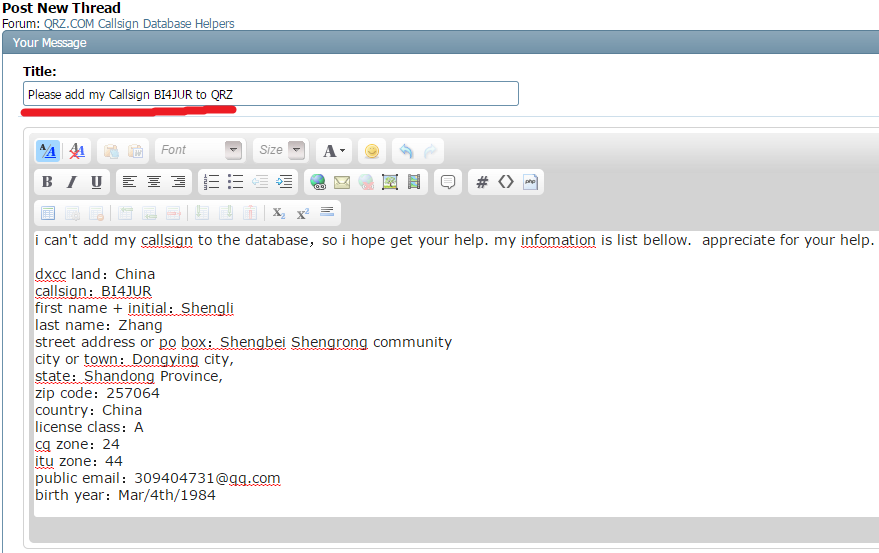
Task: Open the smilies picker
Action: click(372, 151)
